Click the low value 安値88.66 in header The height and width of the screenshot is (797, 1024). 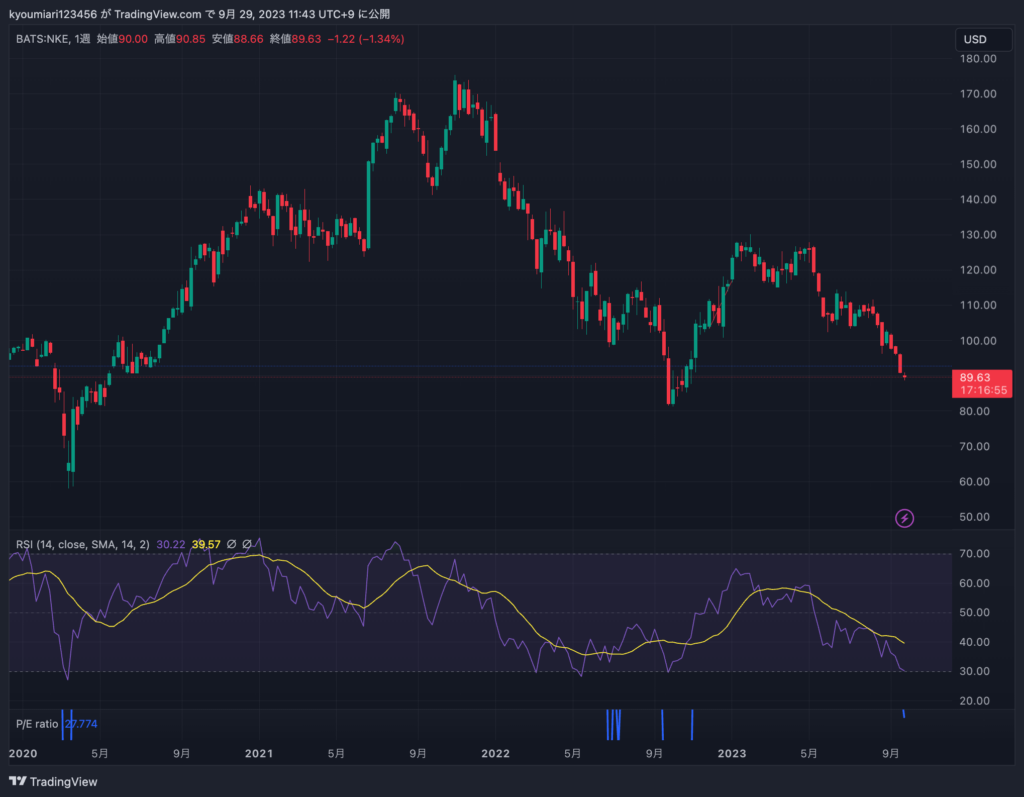click(238, 39)
